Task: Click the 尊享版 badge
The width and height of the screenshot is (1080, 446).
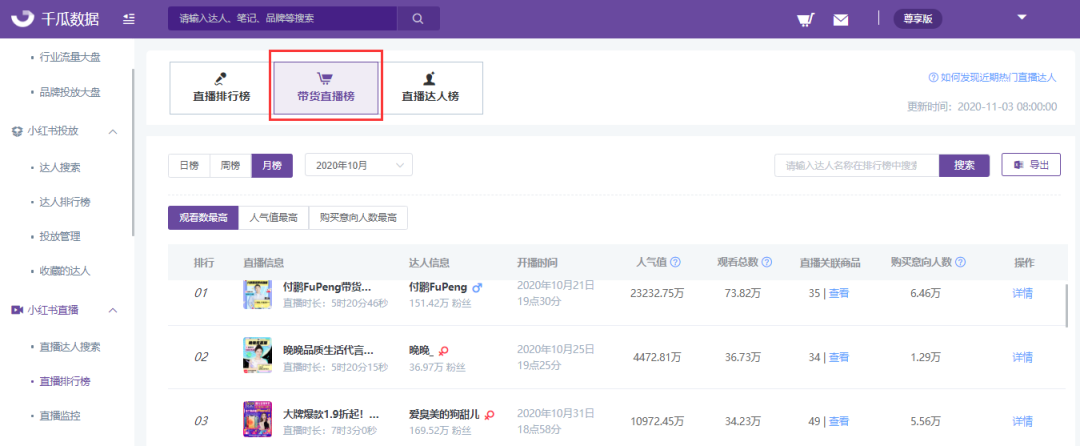Action: tap(917, 19)
